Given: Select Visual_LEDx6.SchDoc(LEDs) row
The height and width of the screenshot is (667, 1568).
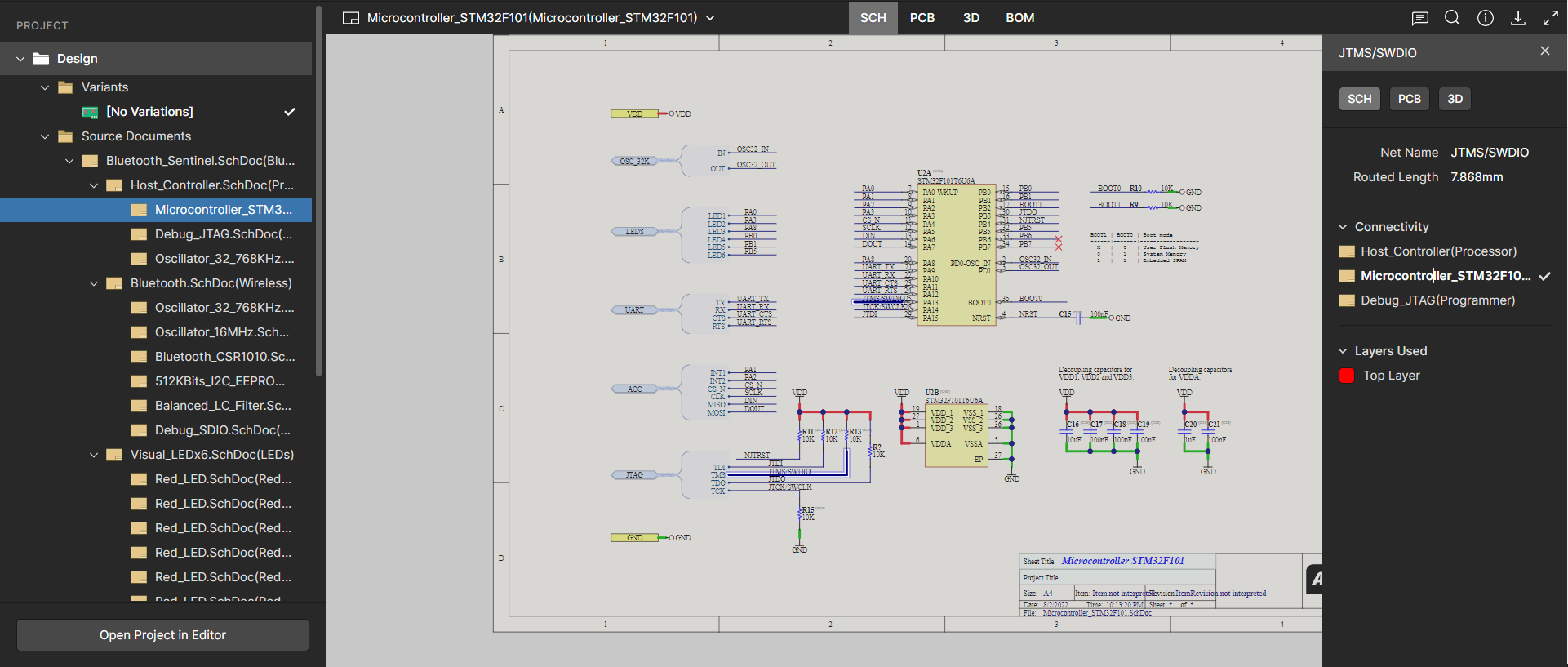Looking at the screenshot, I should tap(156, 455).
